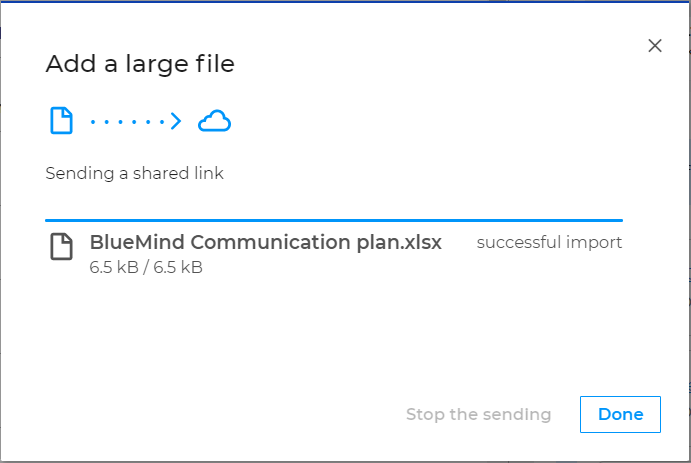The image size is (691, 463).
Task: Click the dimmed background beside the dialog
Action: tap(690, 220)
